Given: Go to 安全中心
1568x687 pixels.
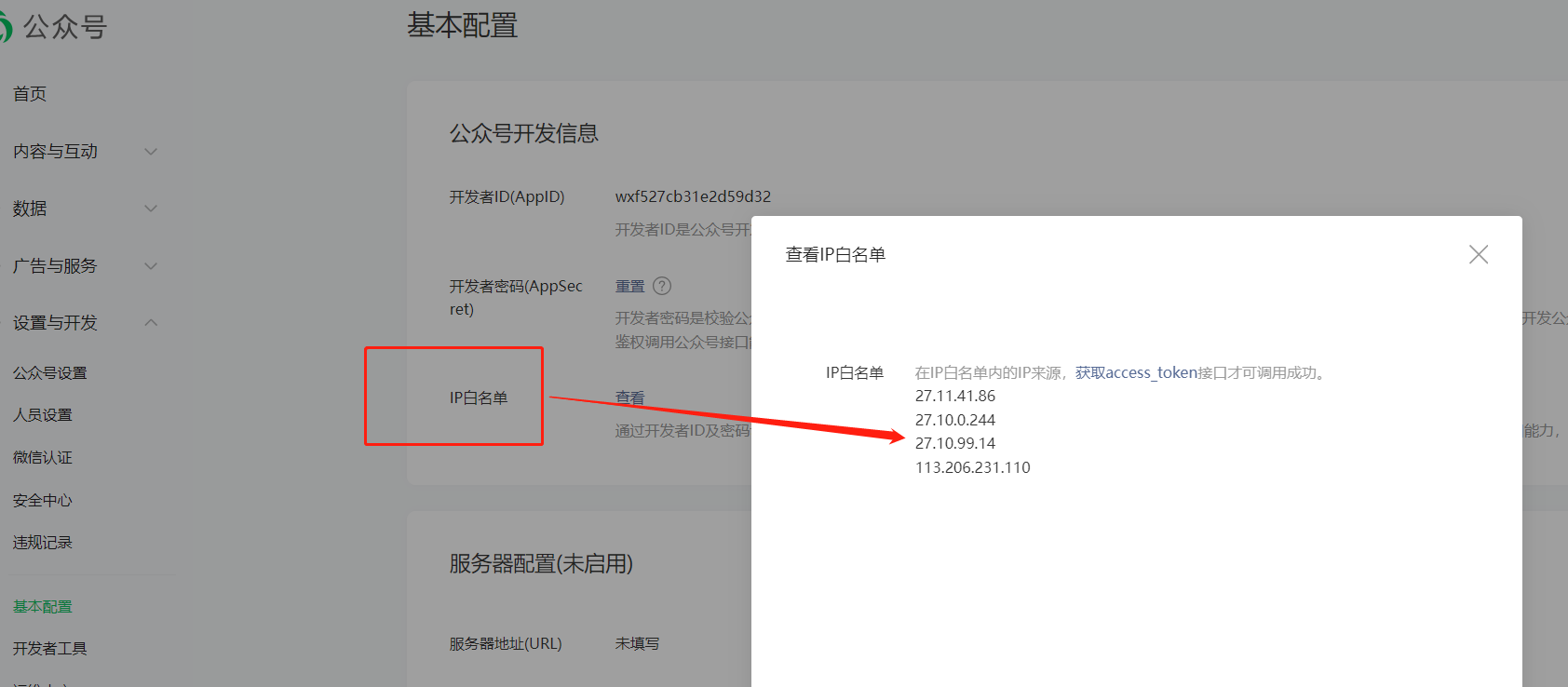Looking at the screenshot, I should [x=43, y=501].
